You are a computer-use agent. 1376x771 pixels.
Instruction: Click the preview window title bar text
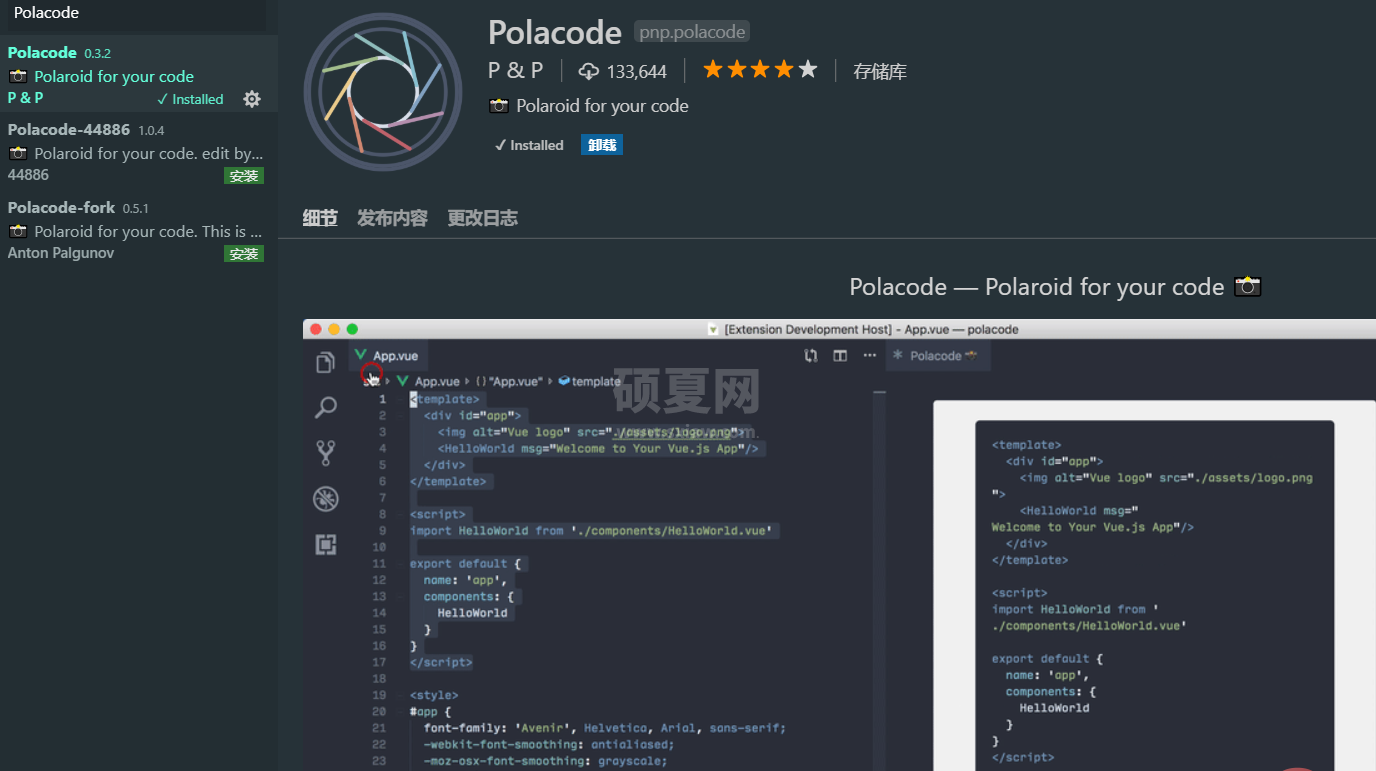871,329
